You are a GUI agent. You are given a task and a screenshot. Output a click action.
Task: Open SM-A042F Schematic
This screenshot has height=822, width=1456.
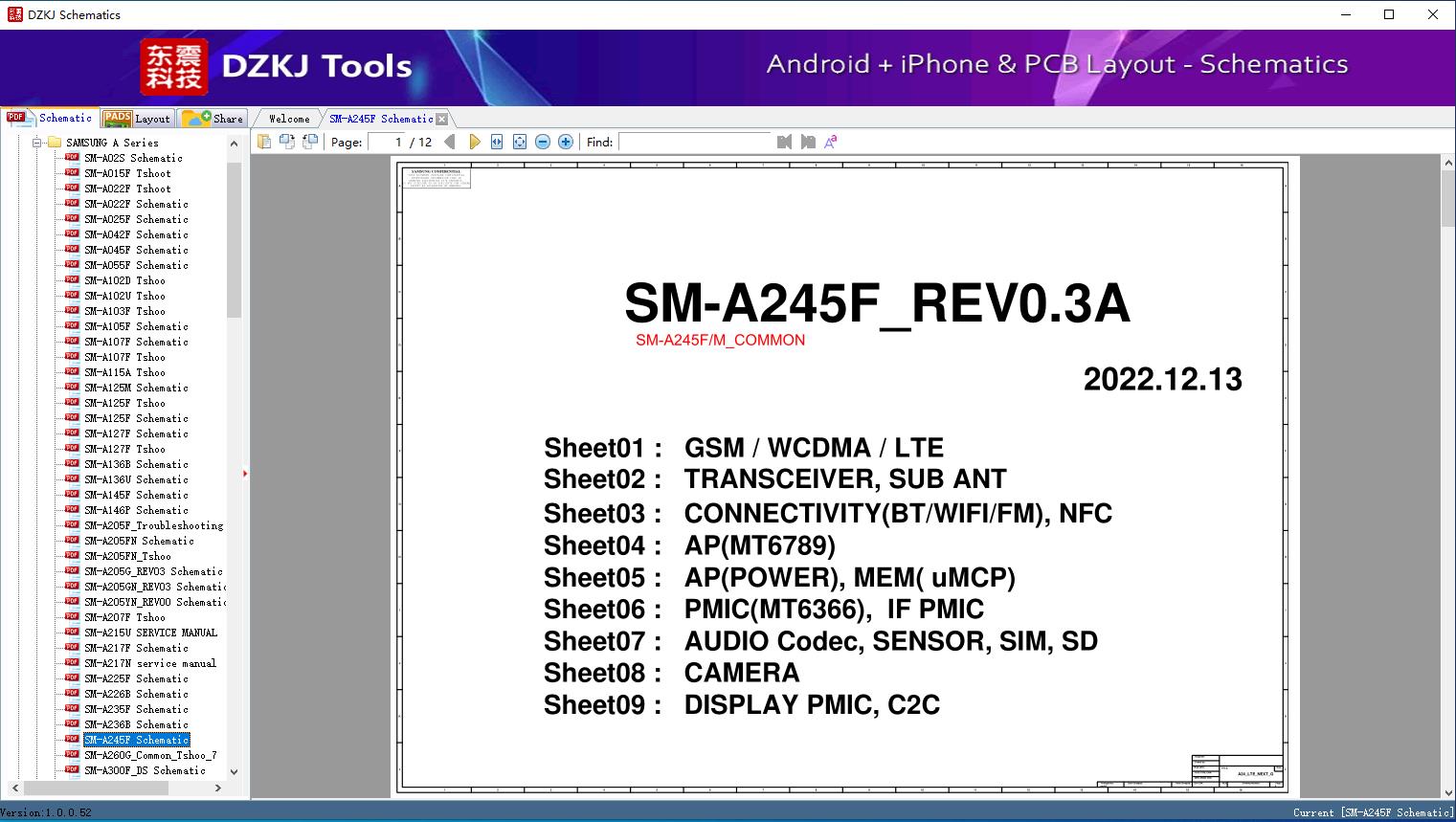[136, 234]
